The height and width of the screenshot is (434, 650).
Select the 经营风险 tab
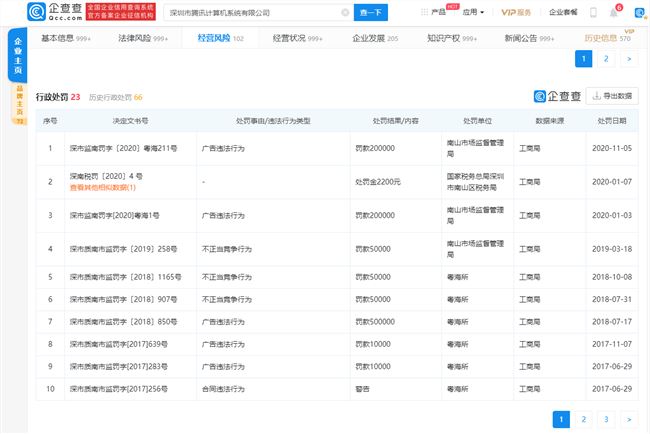tap(220, 38)
